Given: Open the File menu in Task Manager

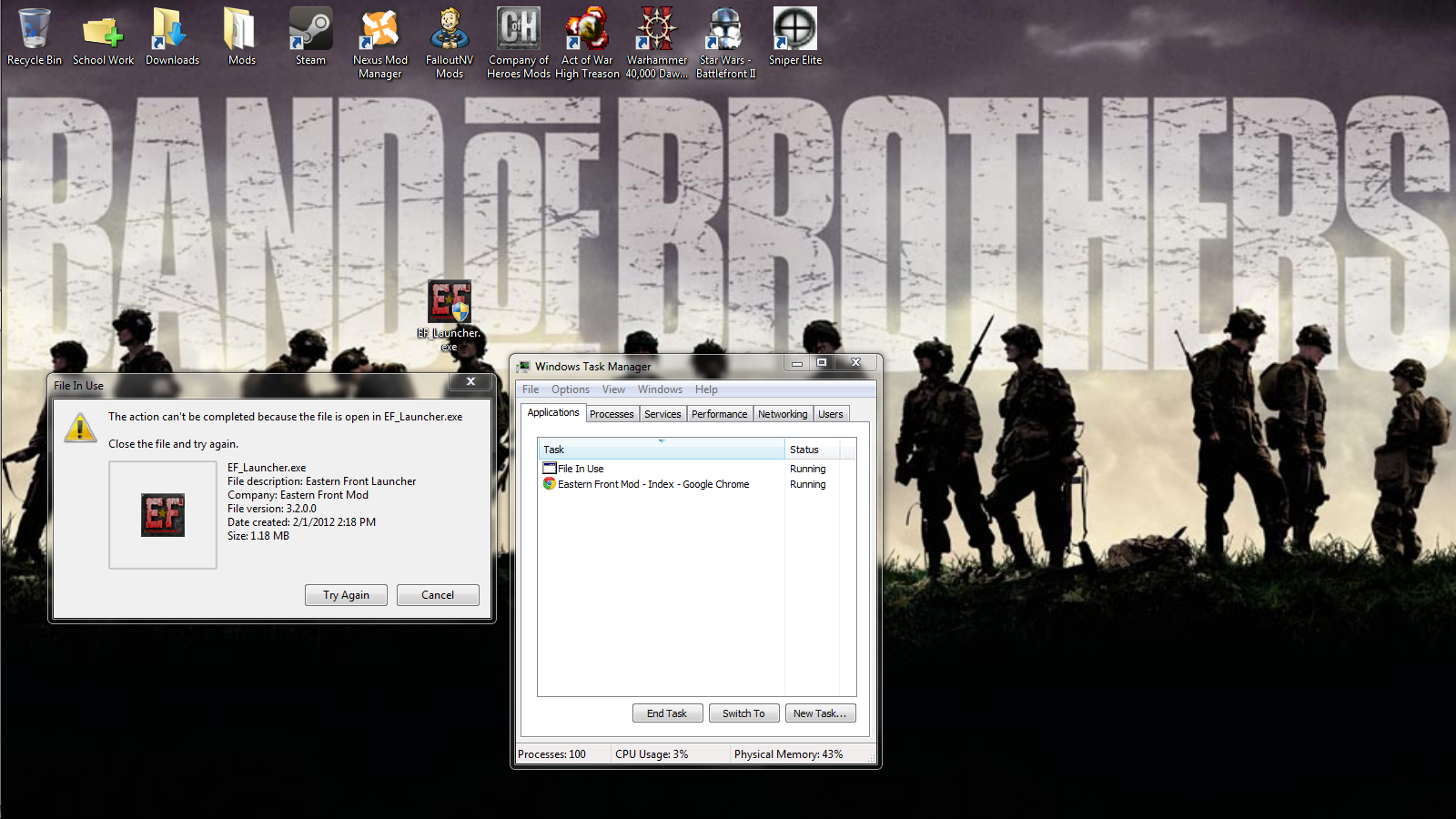Looking at the screenshot, I should point(531,389).
